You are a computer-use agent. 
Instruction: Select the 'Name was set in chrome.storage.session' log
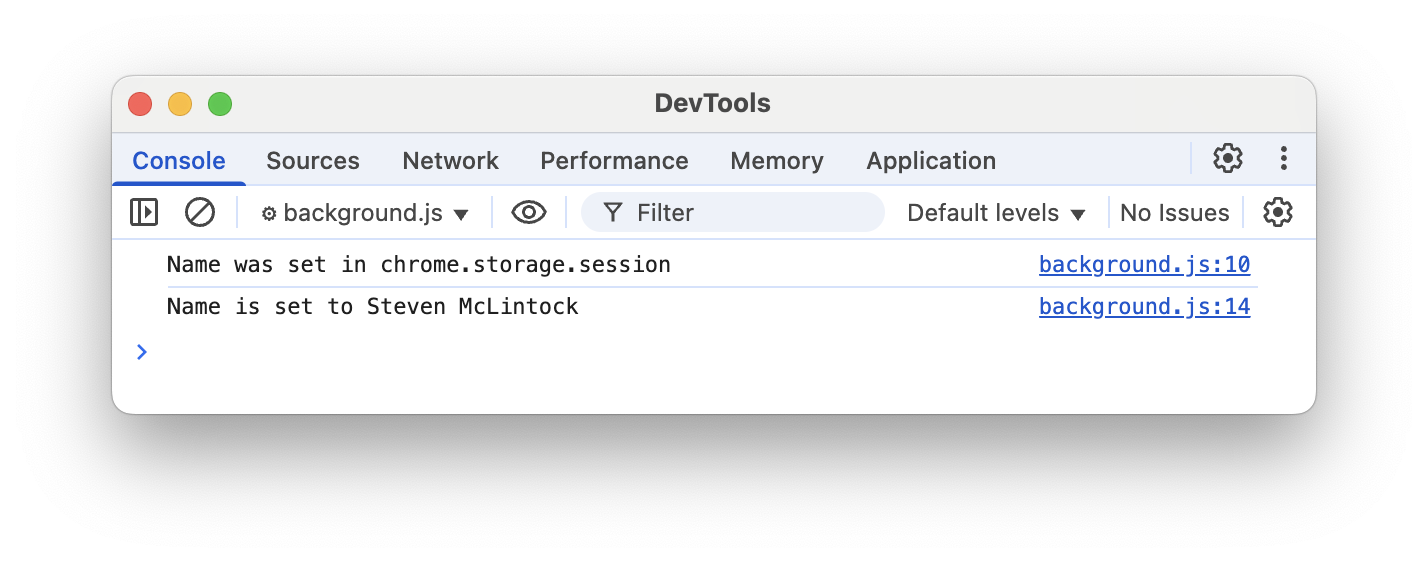(x=418, y=265)
